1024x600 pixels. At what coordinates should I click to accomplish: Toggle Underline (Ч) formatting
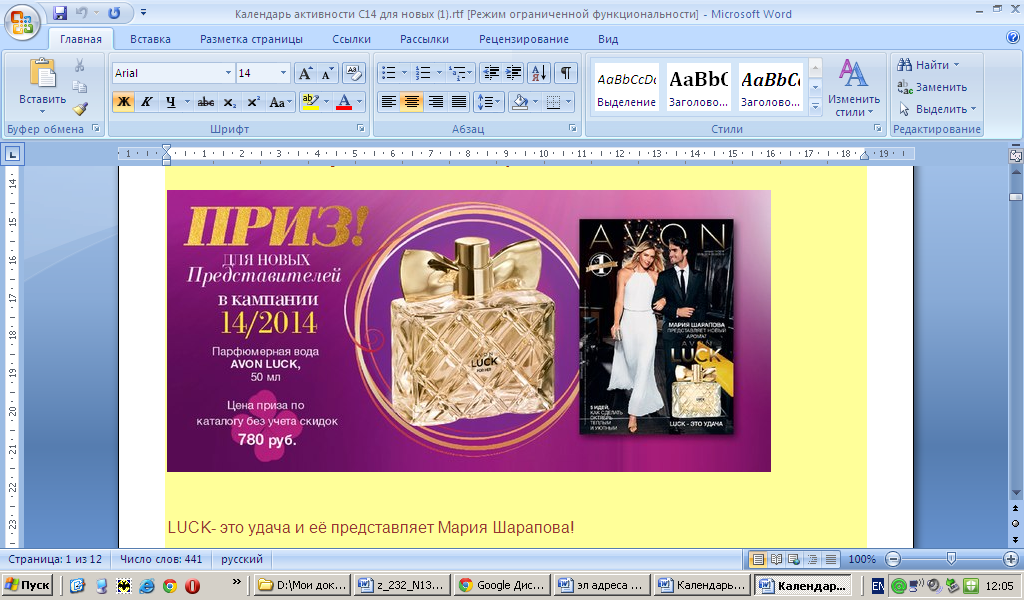point(170,102)
